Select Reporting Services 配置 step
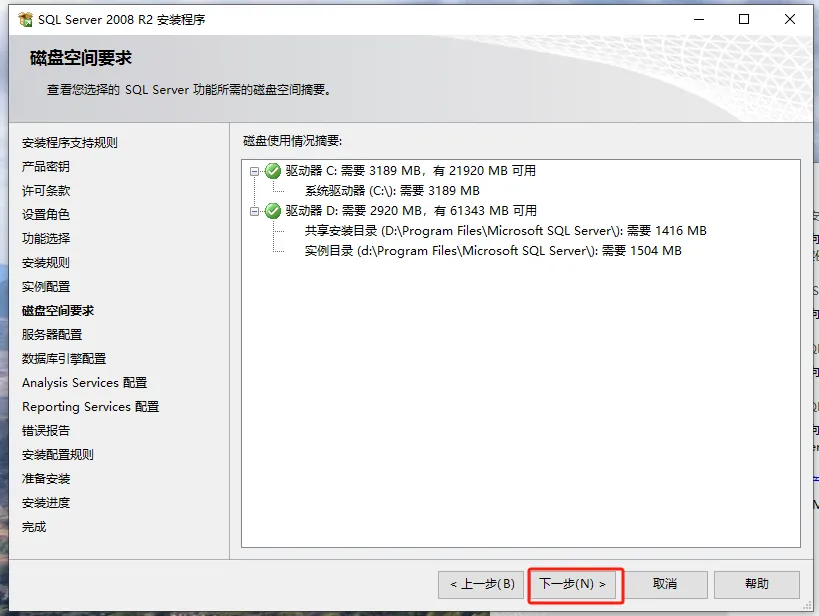The height and width of the screenshot is (616, 819). coord(90,407)
